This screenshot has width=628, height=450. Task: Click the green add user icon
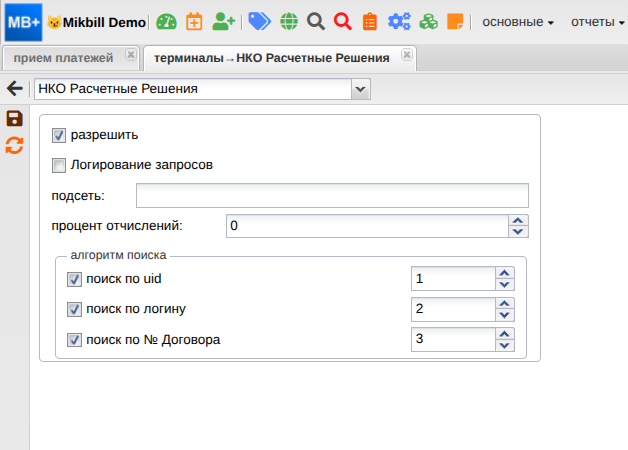[223, 22]
